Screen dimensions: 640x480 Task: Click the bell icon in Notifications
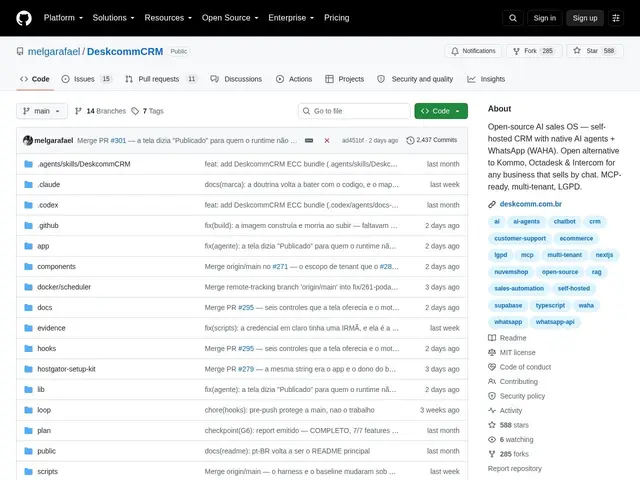[455, 51]
